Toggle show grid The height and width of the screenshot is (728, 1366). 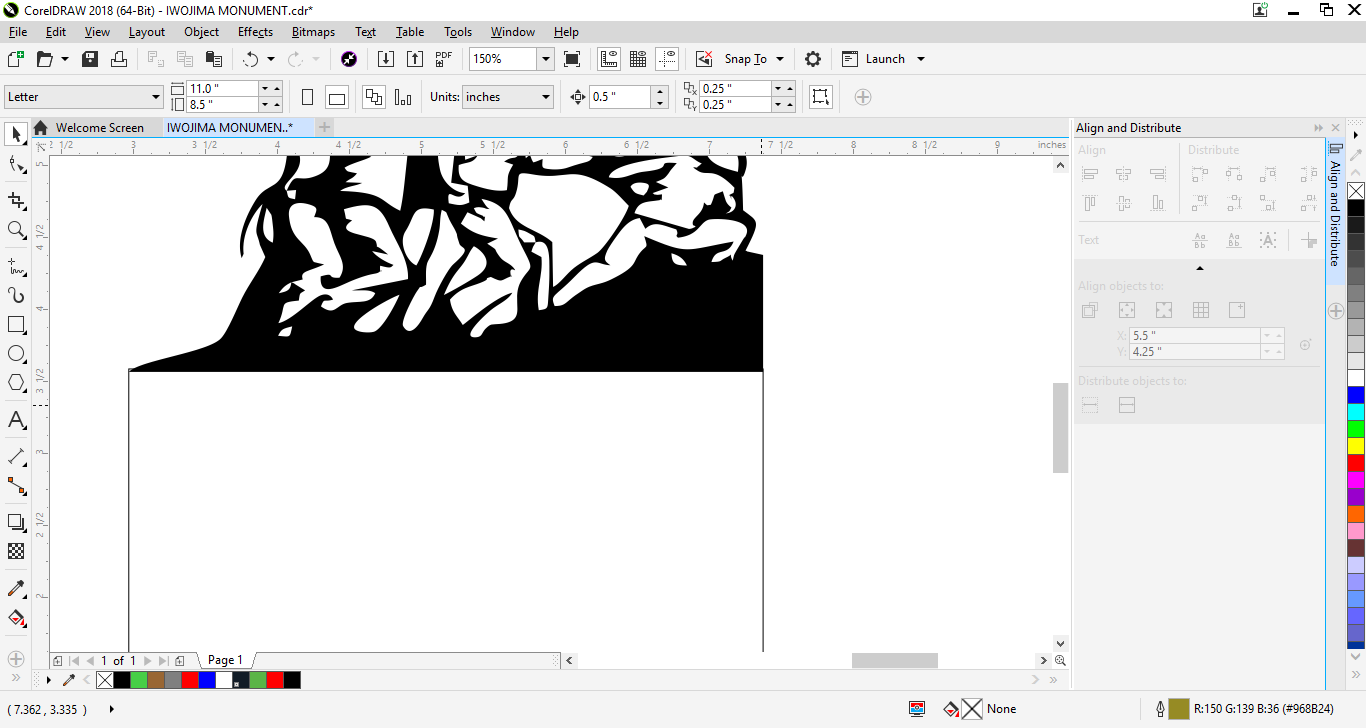(638, 59)
